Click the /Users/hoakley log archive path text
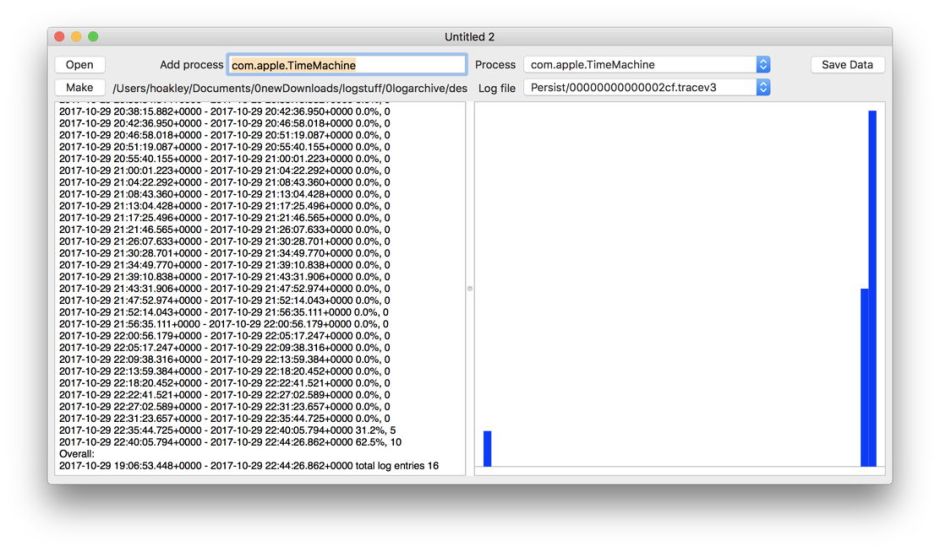This screenshot has height=552, width=940. tap(289, 88)
